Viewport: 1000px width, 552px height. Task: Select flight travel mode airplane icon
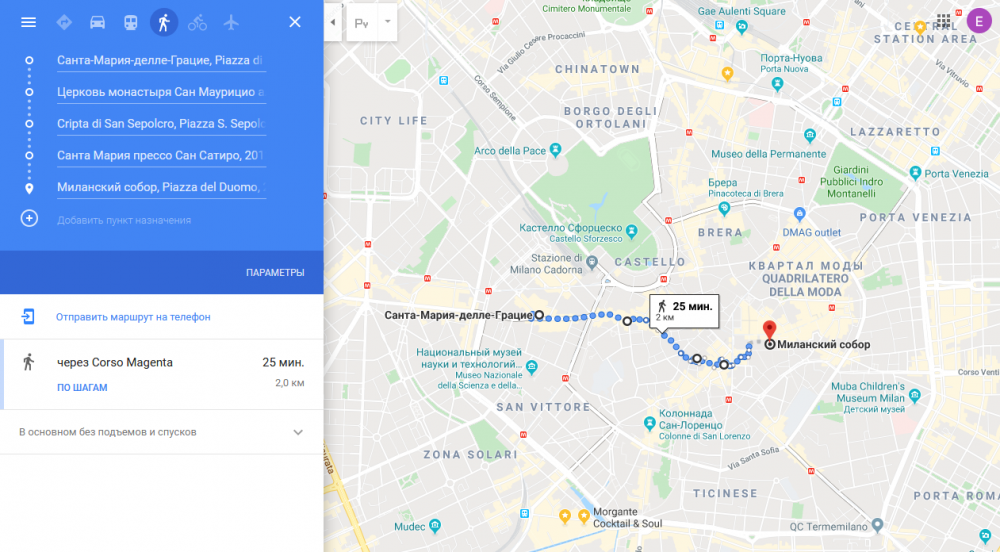(x=231, y=22)
